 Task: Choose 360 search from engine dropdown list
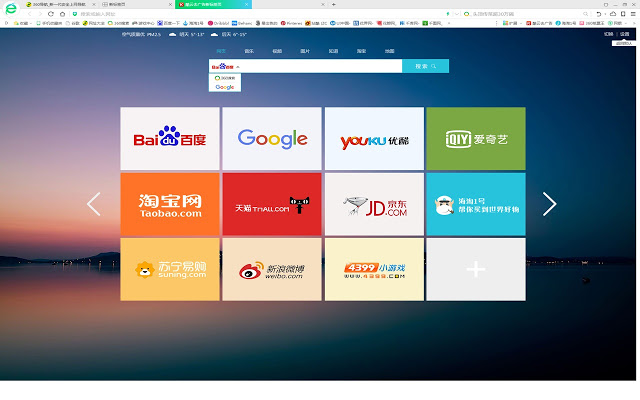(225, 78)
